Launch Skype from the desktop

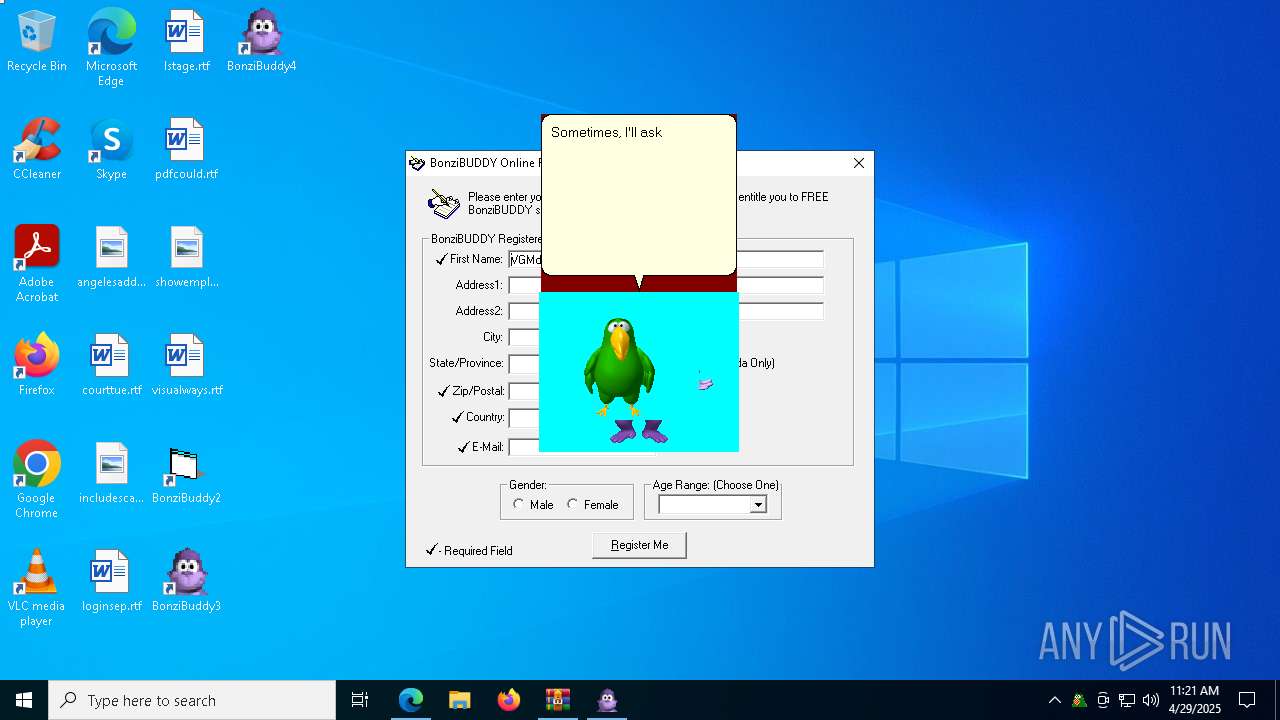111,149
